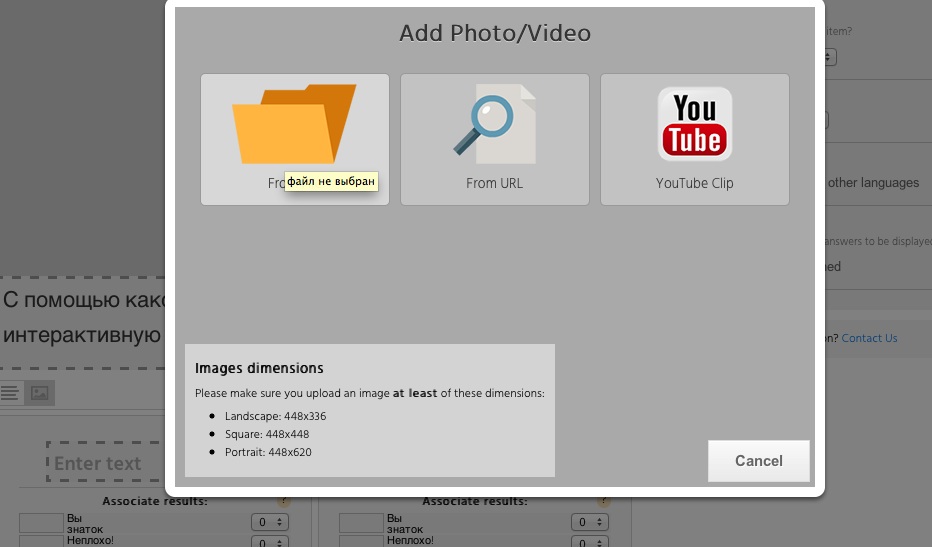Screen dimensions: 932x547
Task: Open right Неплохо! score dropdown
Action: (x=590, y=541)
